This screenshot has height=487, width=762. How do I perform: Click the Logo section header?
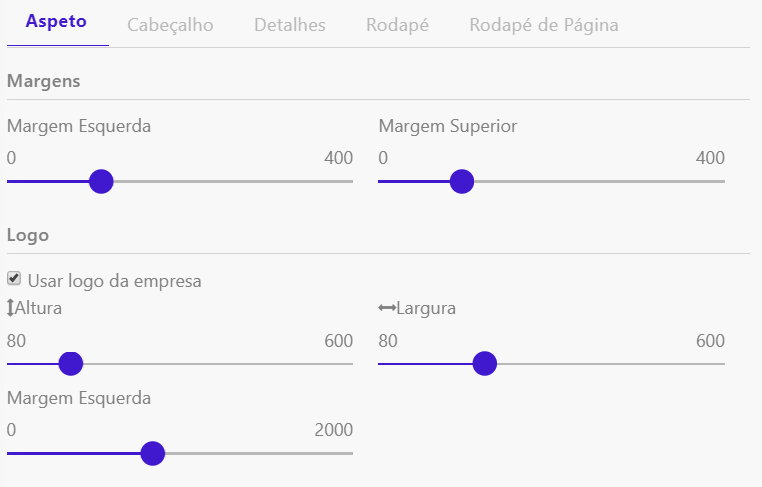[28, 235]
